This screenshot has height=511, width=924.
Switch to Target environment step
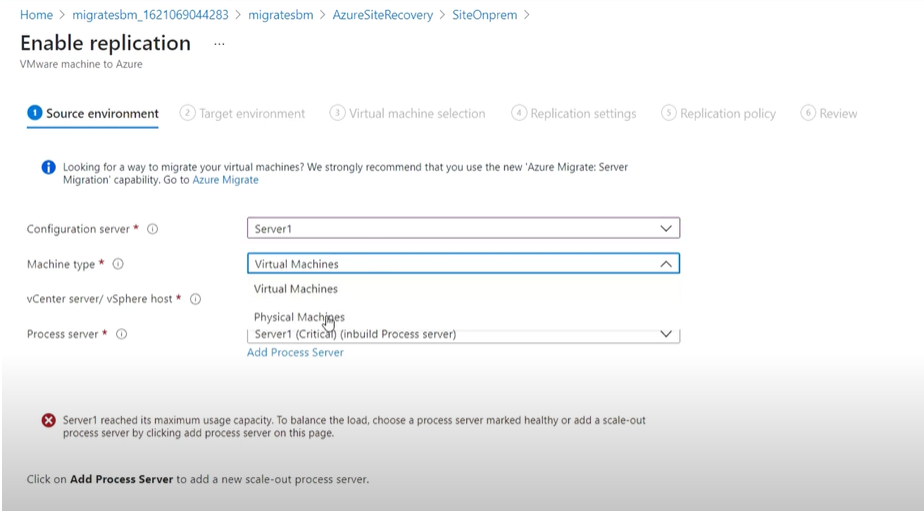point(242,113)
